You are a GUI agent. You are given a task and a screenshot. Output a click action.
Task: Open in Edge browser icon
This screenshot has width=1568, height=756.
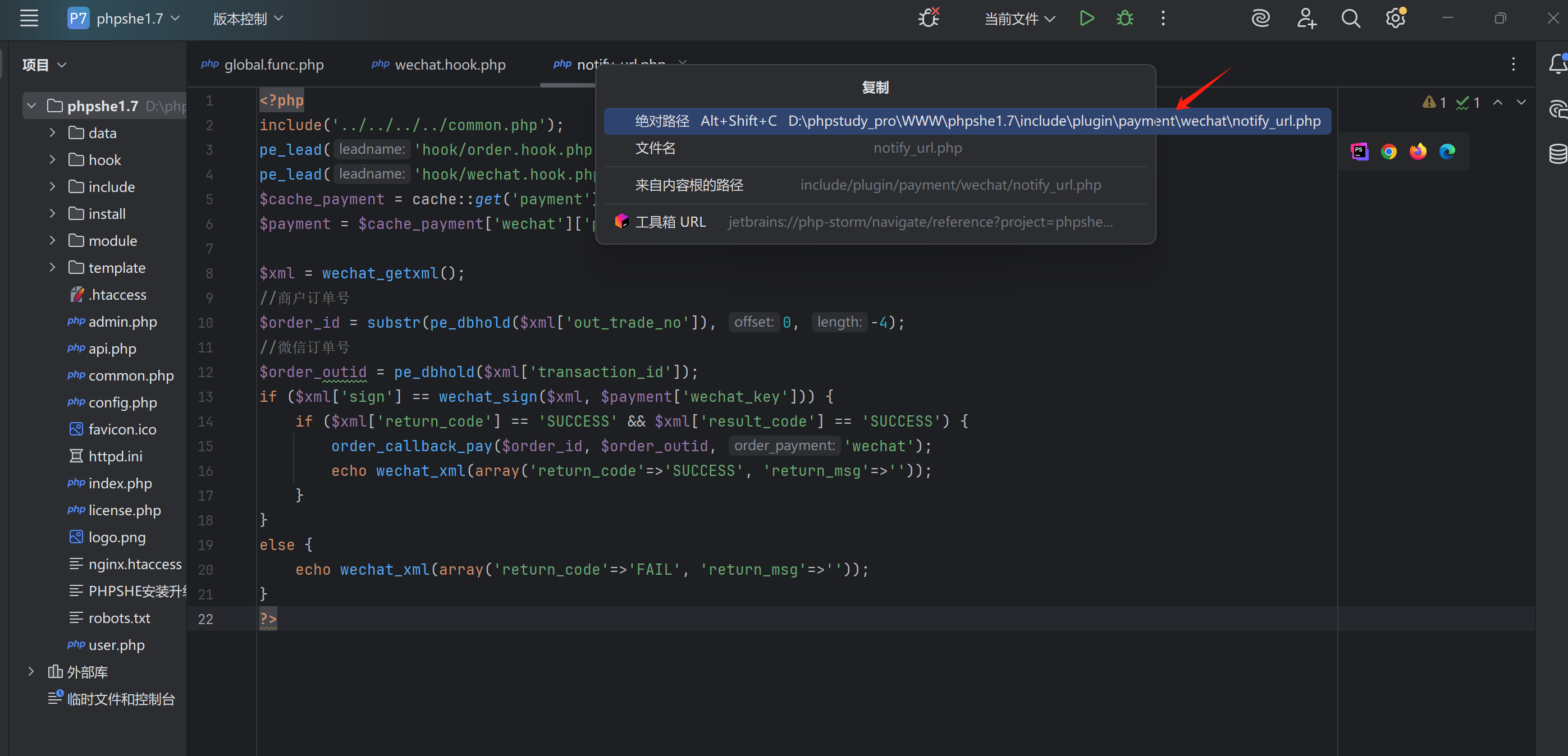tap(1447, 152)
